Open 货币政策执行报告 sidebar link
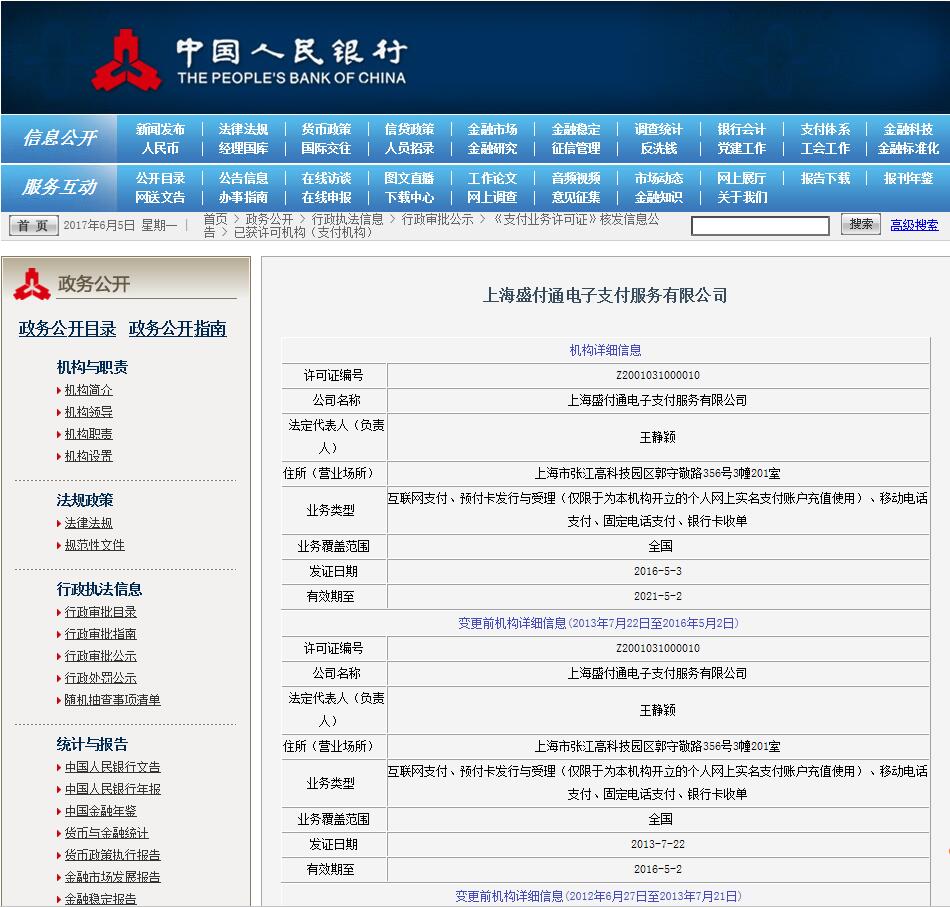 pyautogui.click(x=113, y=855)
